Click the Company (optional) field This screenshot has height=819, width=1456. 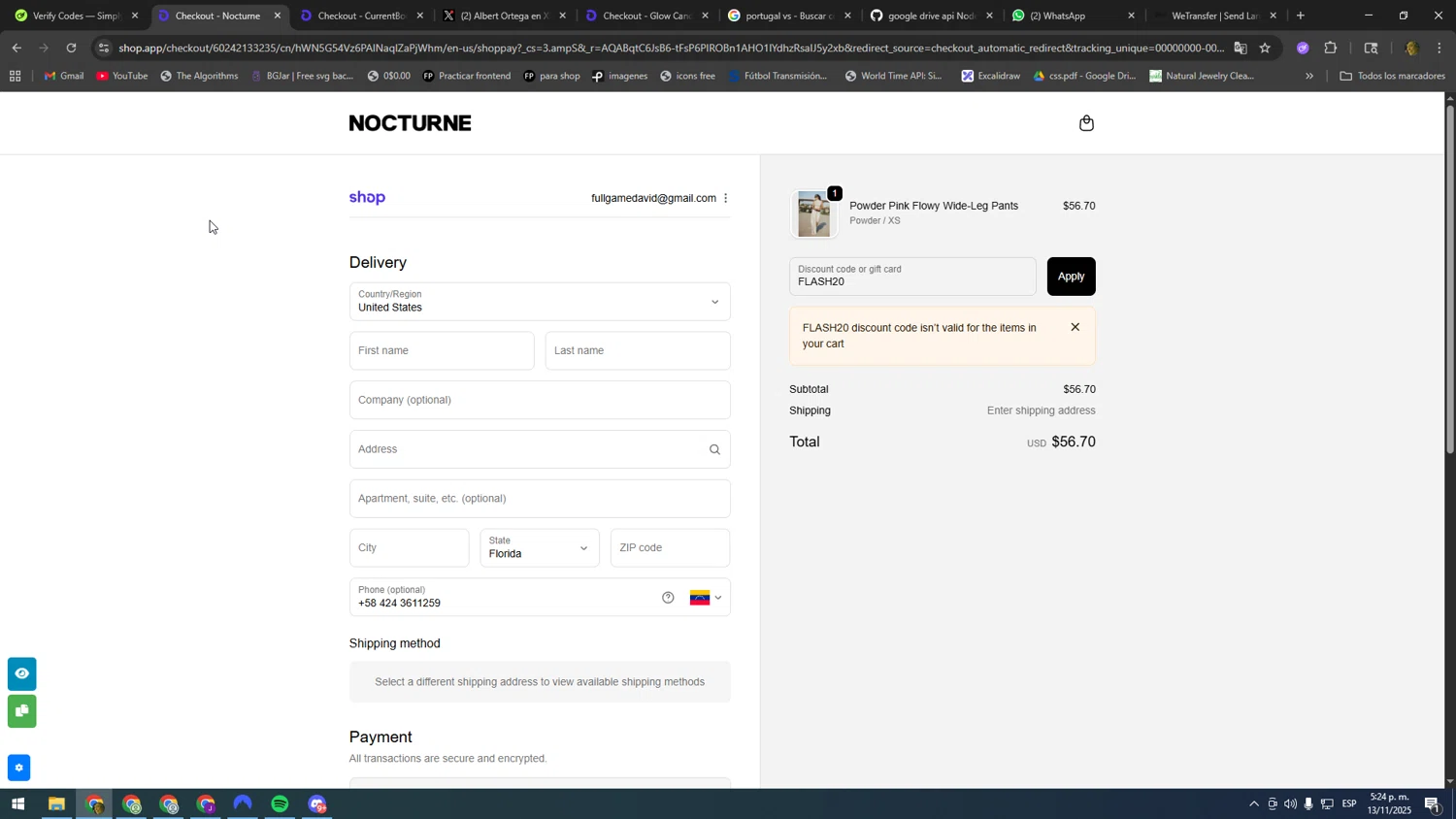[x=540, y=400]
